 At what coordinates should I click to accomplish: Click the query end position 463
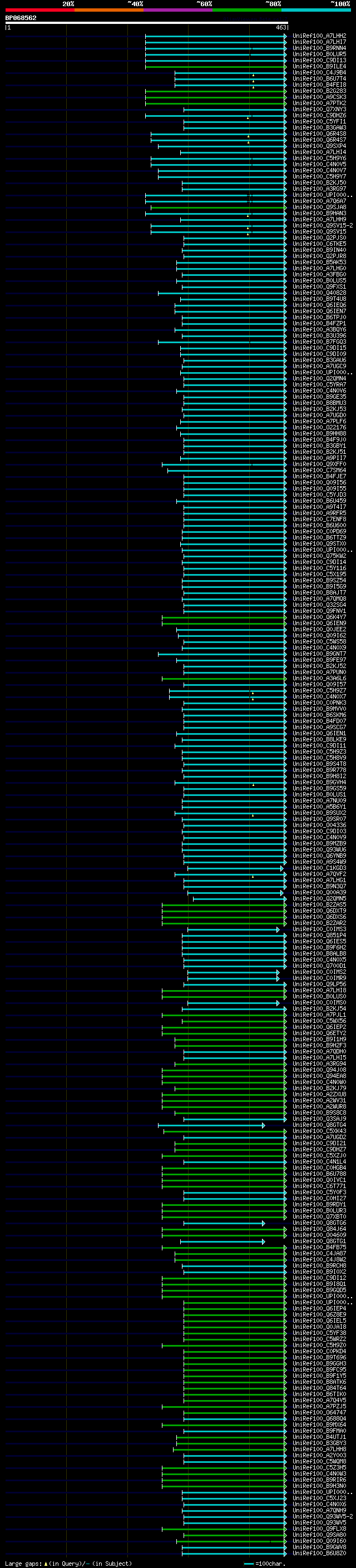(x=280, y=27)
